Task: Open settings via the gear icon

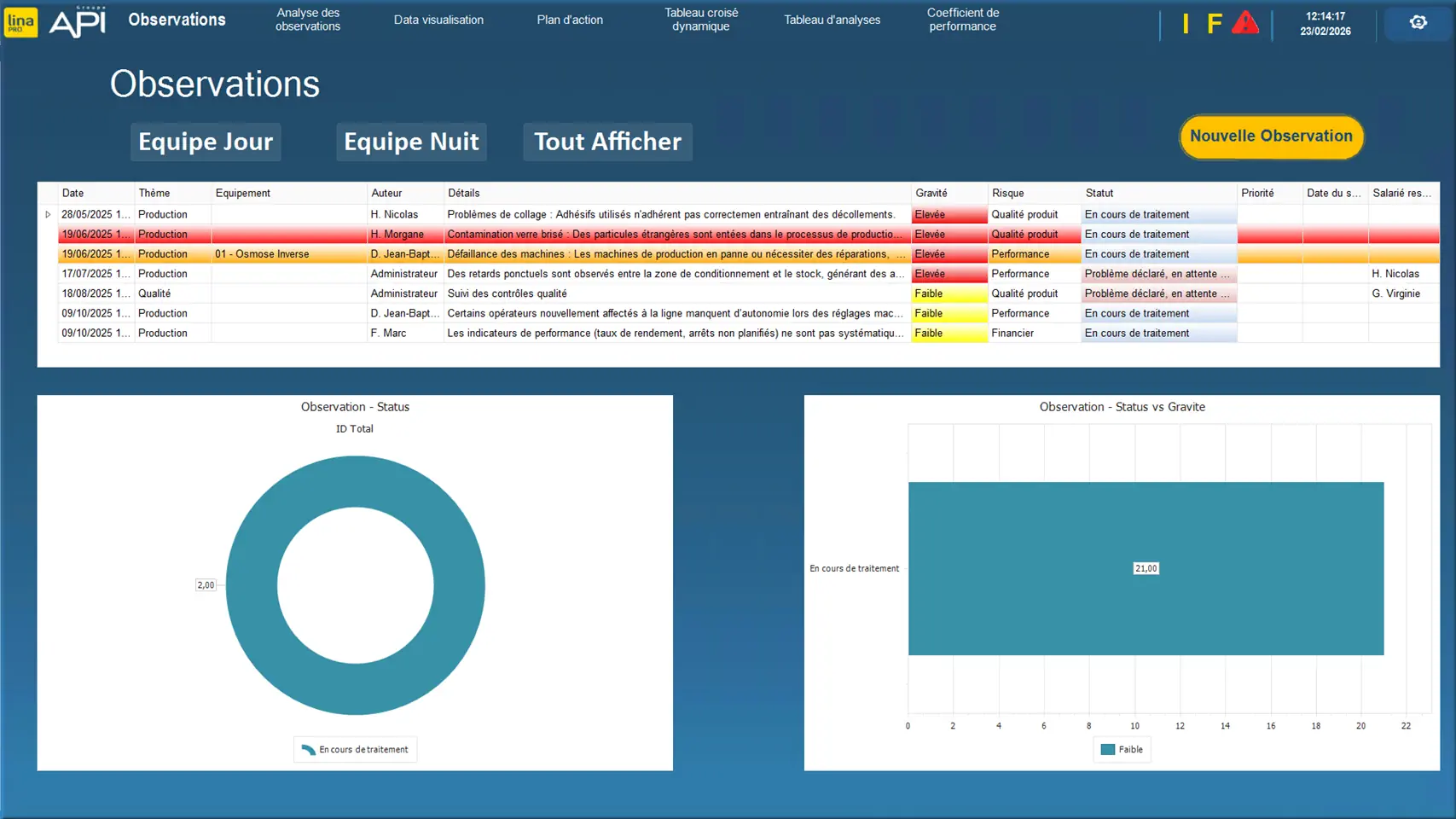Action: coord(1418,23)
